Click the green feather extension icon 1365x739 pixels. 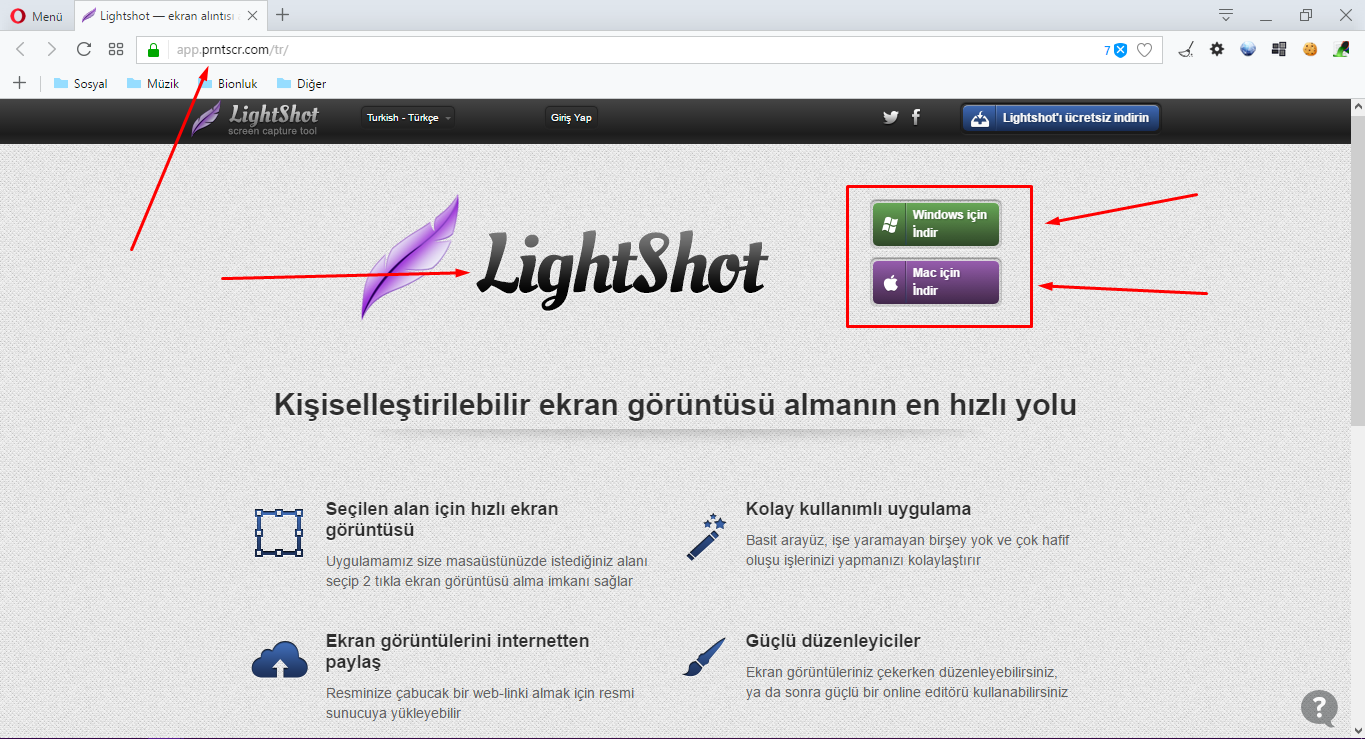1341,49
